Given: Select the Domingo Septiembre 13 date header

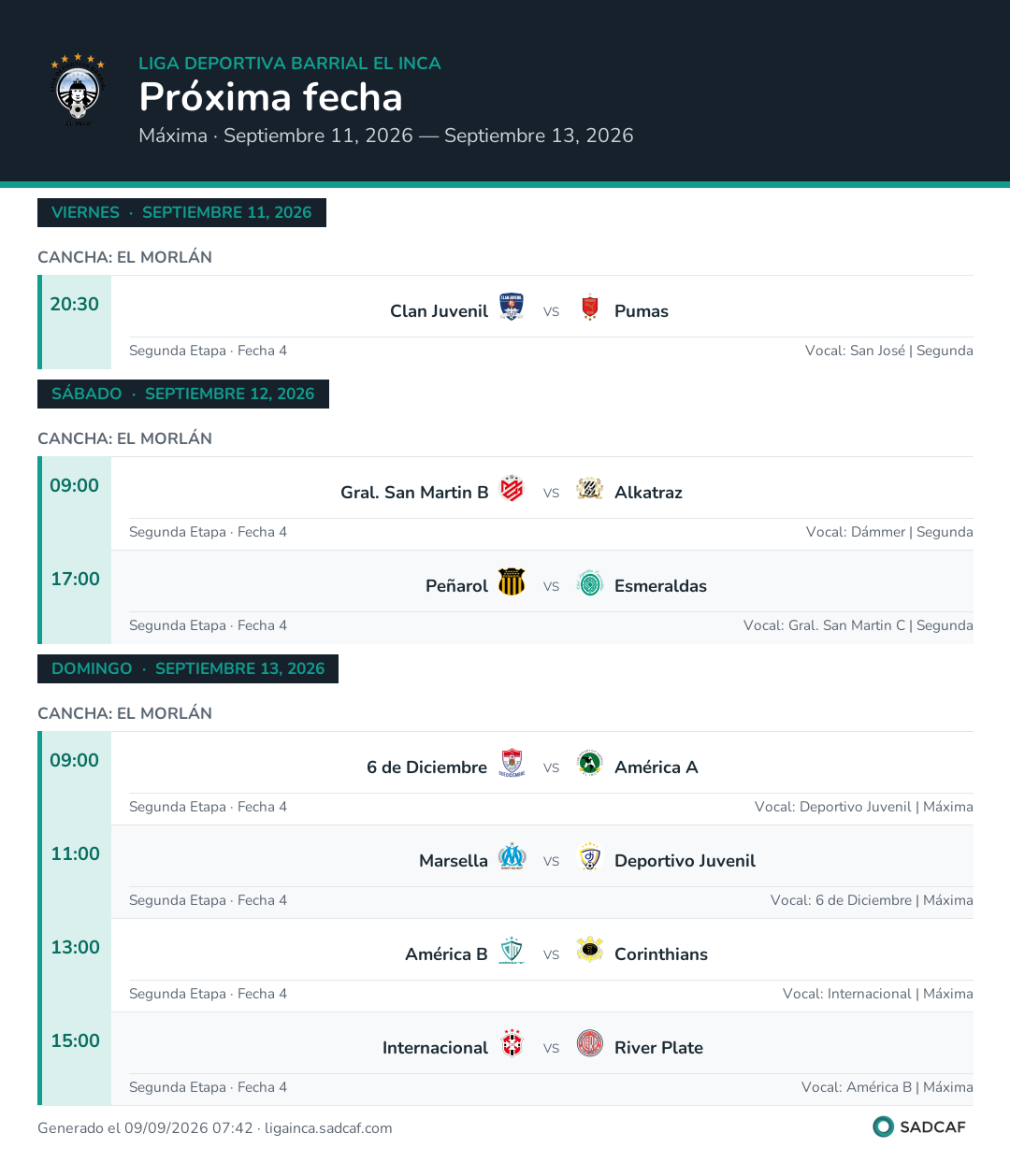Looking at the screenshot, I should [188, 668].
